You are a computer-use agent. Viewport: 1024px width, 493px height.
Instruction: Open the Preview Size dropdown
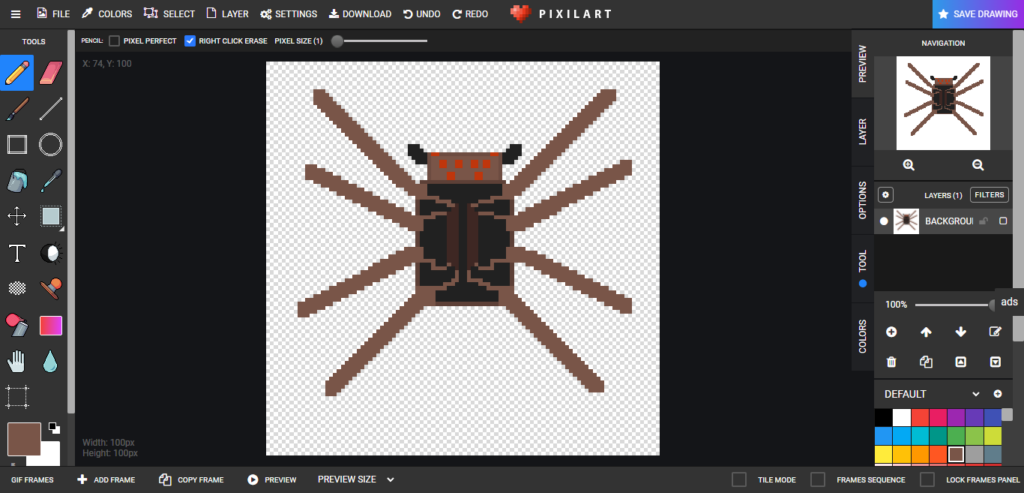pos(356,479)
